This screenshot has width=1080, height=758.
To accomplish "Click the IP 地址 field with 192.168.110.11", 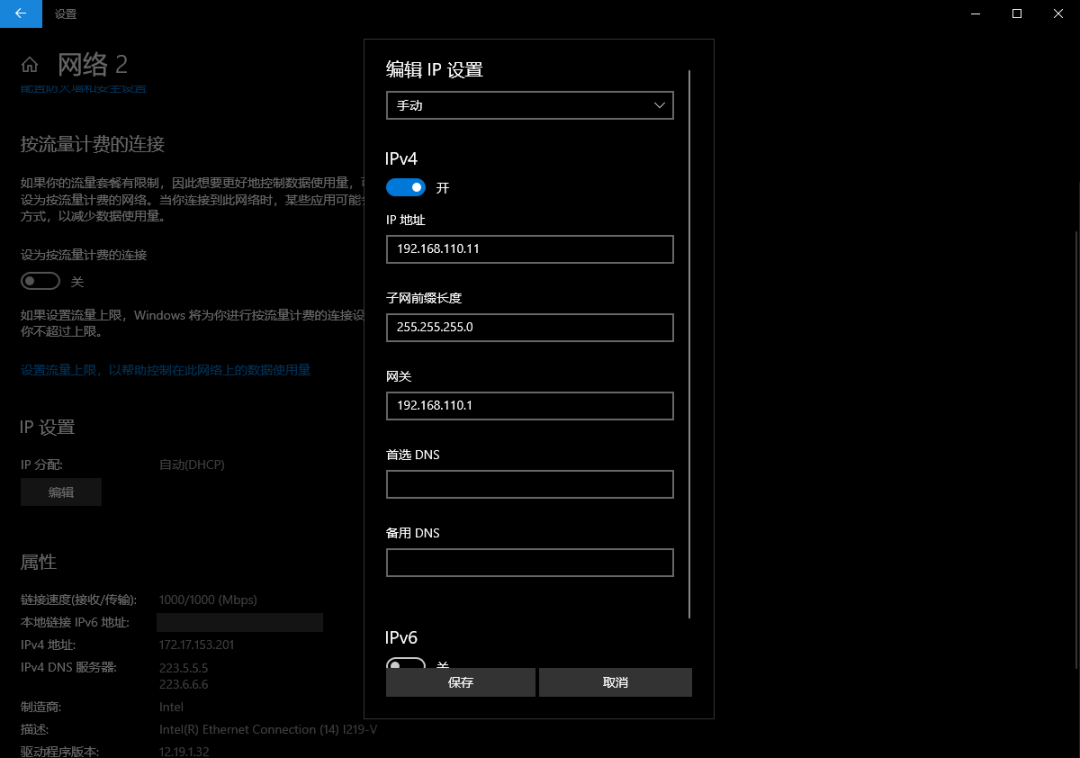I will tap(529, 249).
